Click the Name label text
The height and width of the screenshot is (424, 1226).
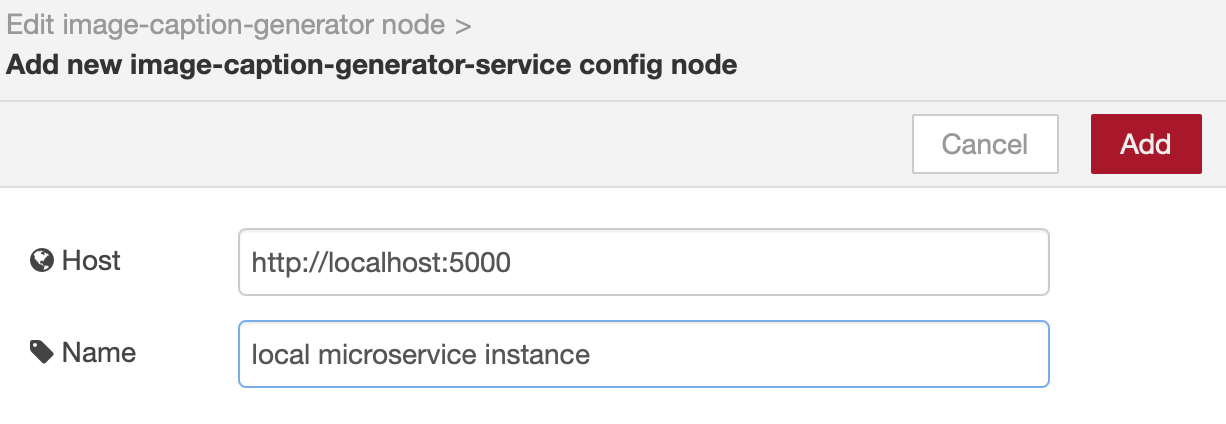[x=99, y=352]
